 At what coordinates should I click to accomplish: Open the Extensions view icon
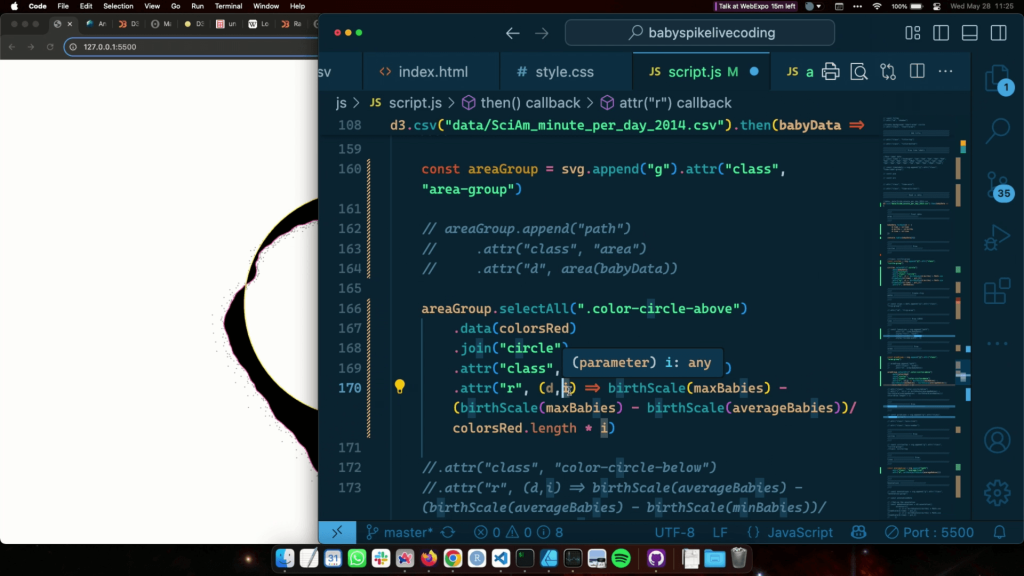click(996, 291)
